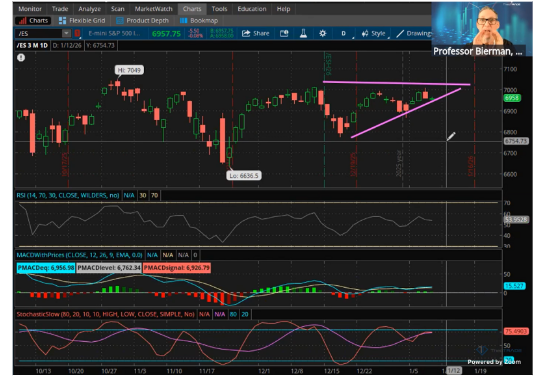Switch to the MarketWatch tab
Screen dimensions: 556x388
[x=153, y=9]
